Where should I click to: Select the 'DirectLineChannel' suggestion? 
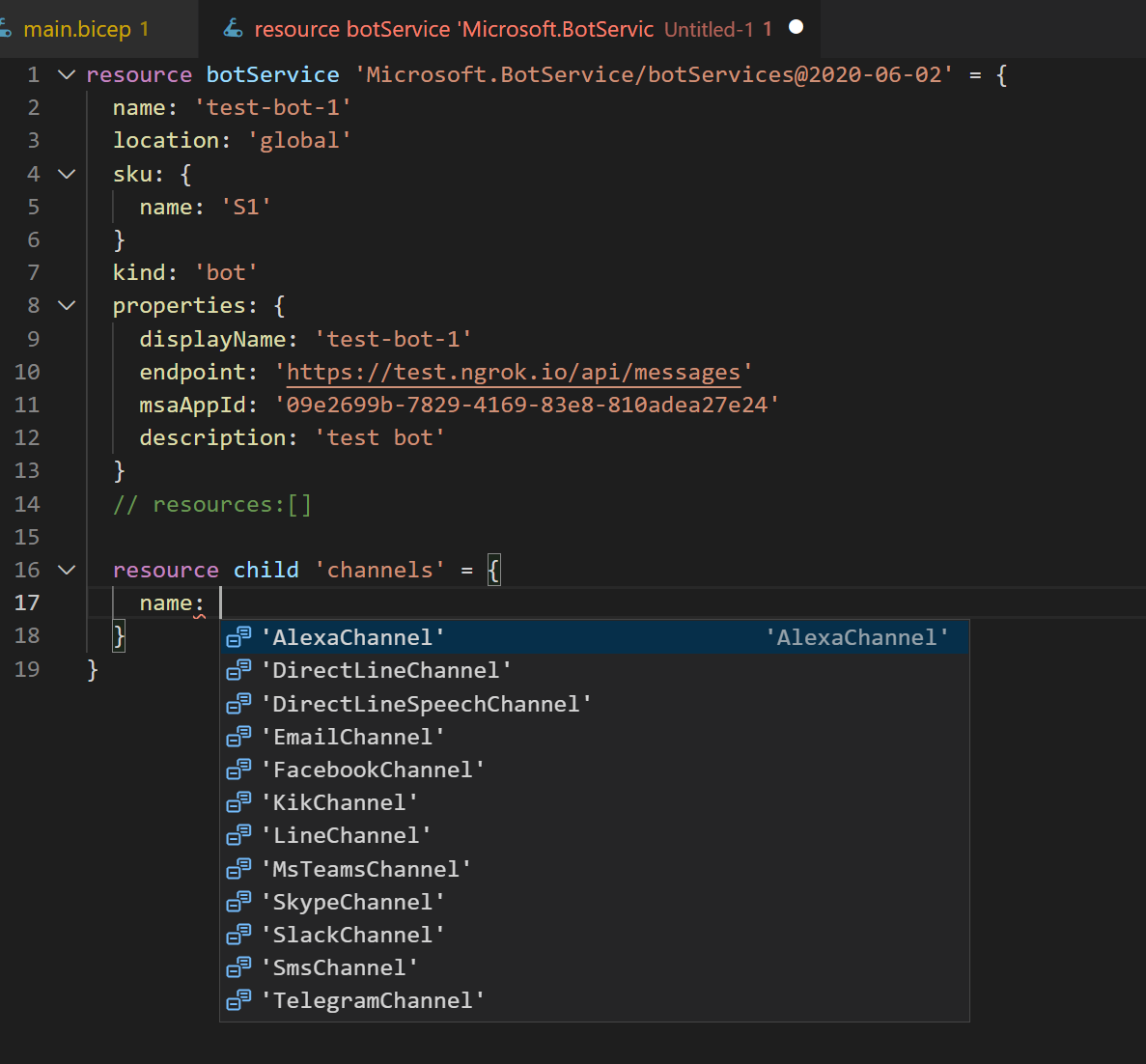click(594, 670)
